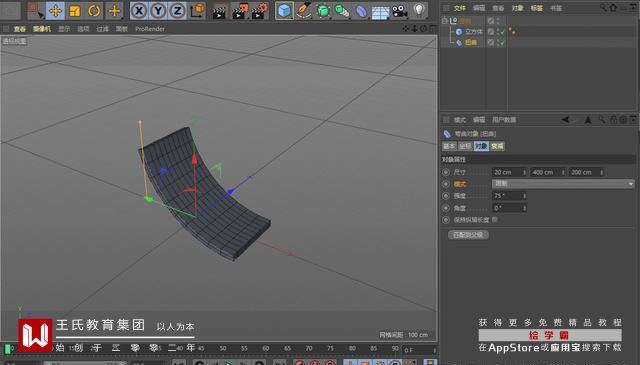This screenshot has height=365, width=640.
Task: Toggle layer box of null row
Action: (x=491, y=21)
